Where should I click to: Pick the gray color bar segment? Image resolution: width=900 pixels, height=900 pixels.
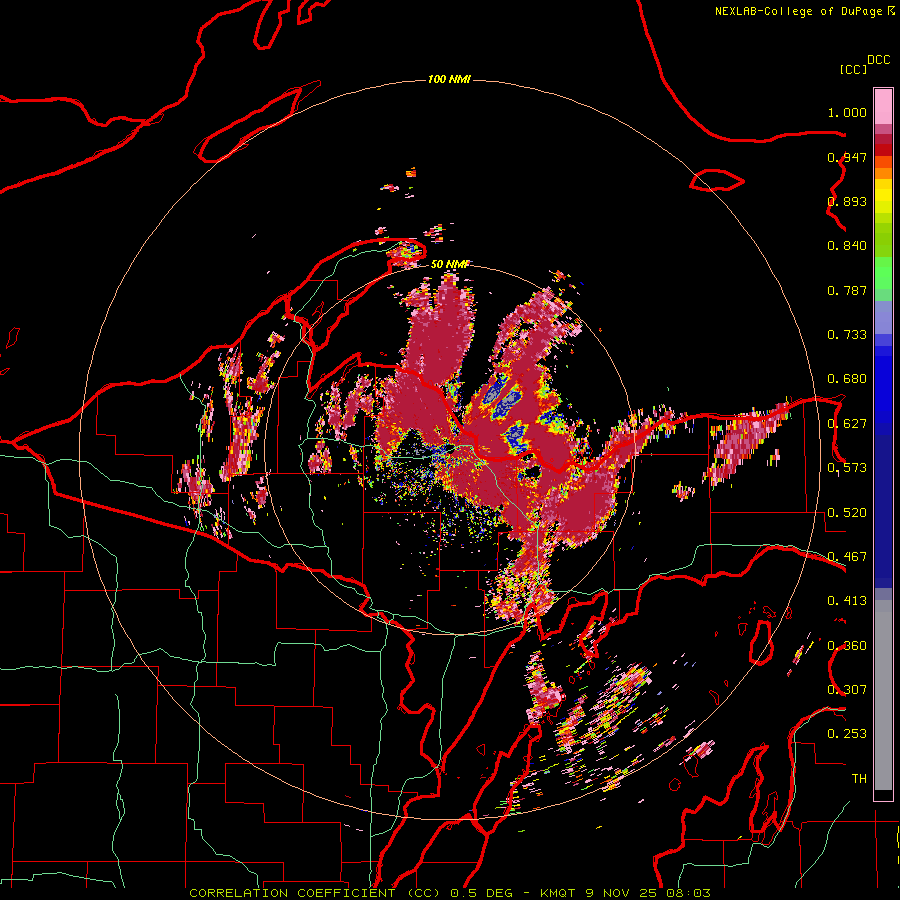883,695
